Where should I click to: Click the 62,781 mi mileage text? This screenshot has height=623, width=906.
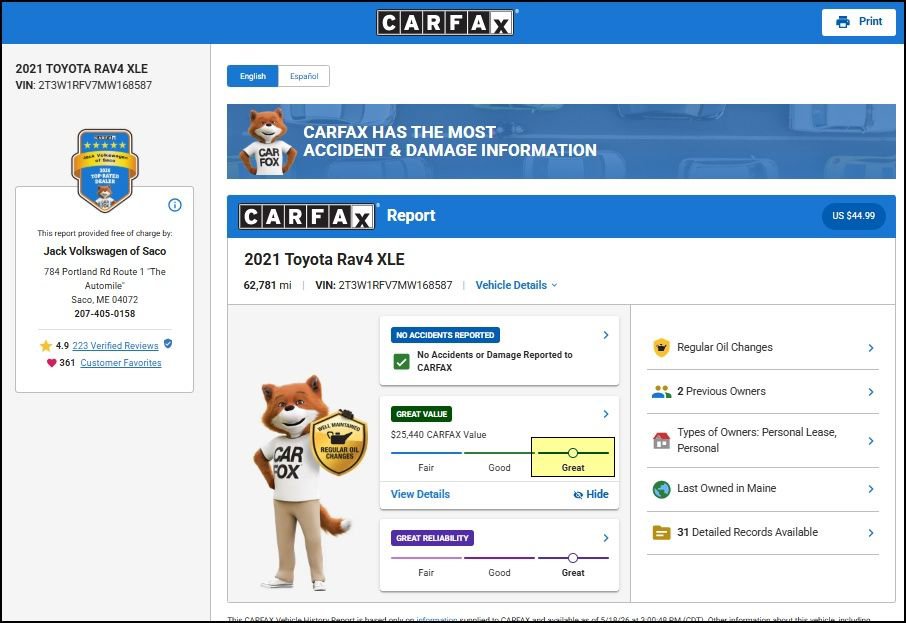[x=268, y=285]
